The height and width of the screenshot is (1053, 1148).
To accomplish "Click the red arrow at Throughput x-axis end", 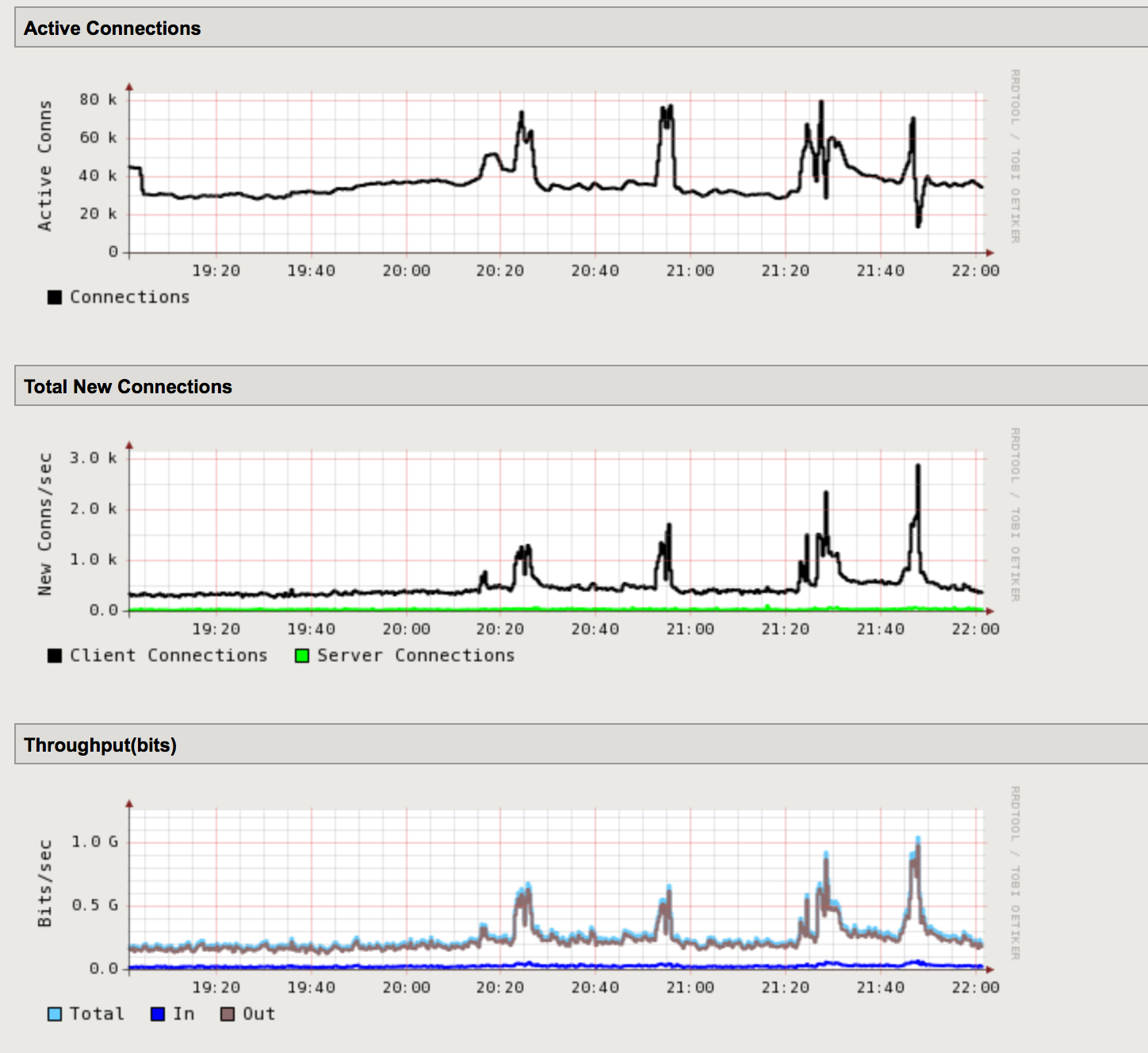I will click(989, 967).
